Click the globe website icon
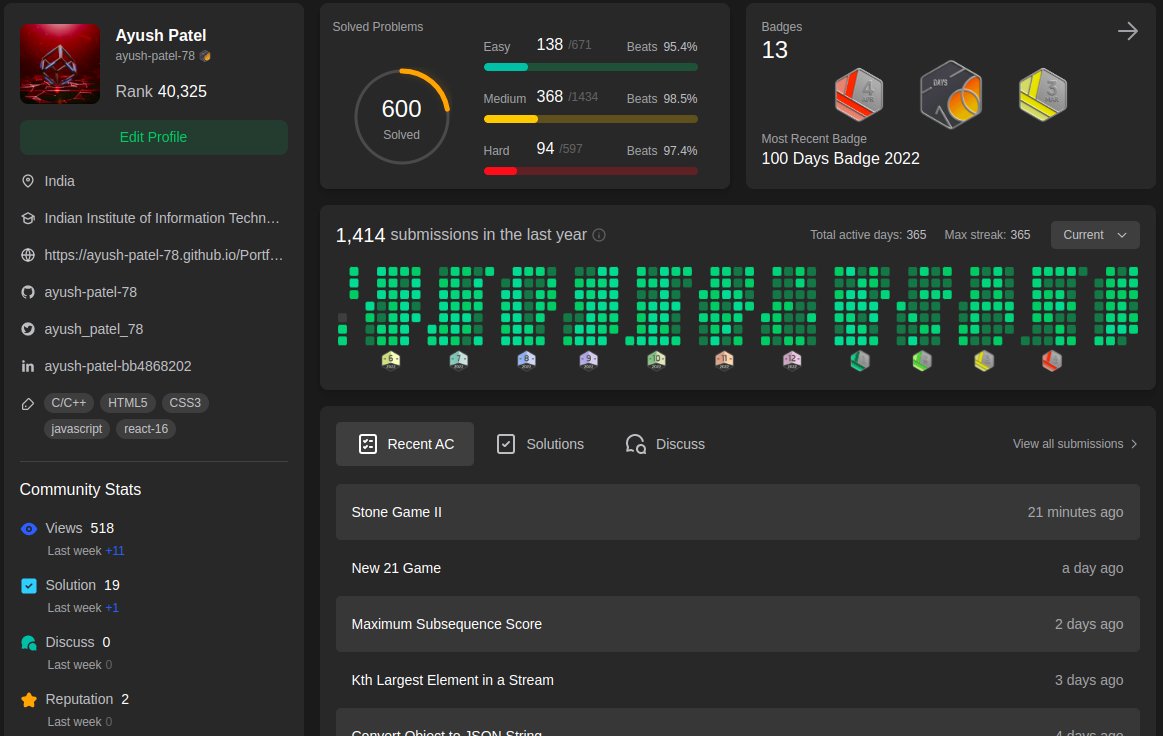The height and width of the screenshot is (736, 1163). point(28,255)
